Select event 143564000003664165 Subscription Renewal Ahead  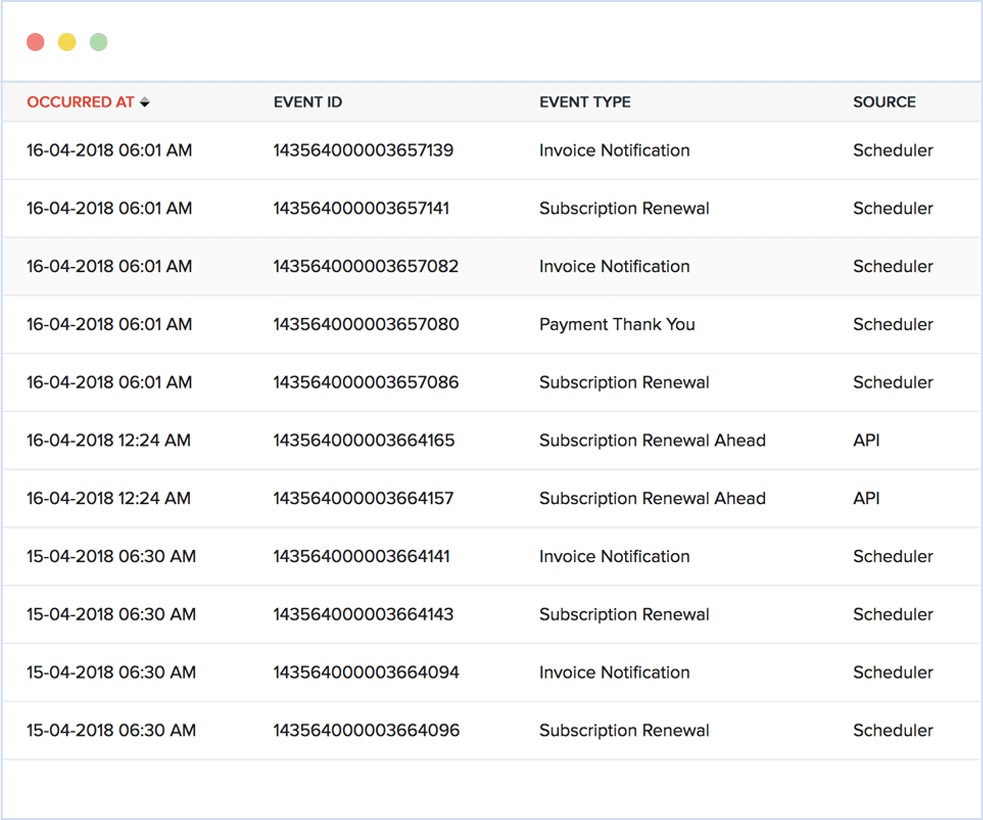[x=652, y=441]
